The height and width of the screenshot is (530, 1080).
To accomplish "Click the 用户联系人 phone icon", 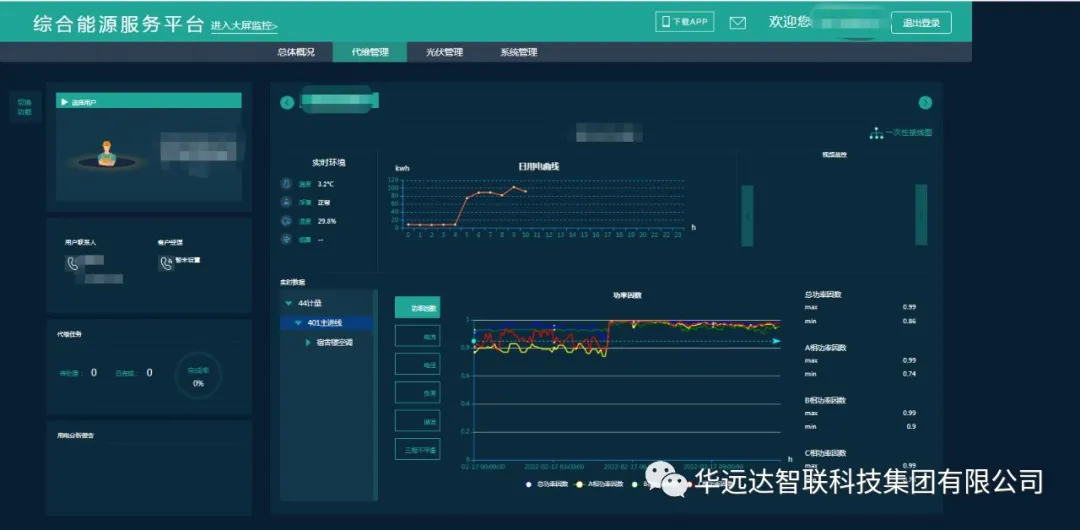I will tap(73, 264).
